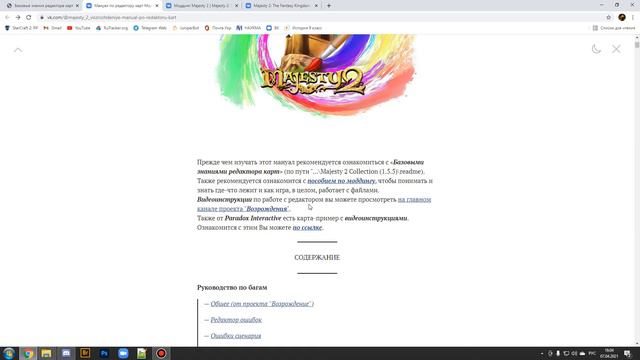640x360 pixels.
Task: Open the 'на главном канале проекта Возрождения' link
Action: 314,204
